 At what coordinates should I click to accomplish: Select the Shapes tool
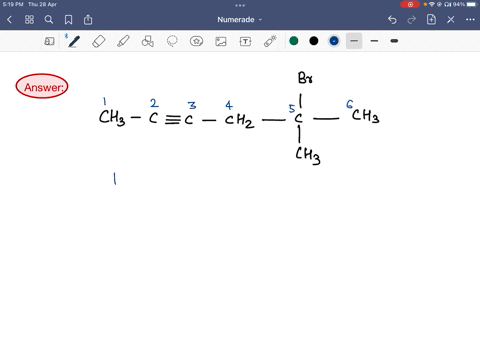tap(148, 41)
